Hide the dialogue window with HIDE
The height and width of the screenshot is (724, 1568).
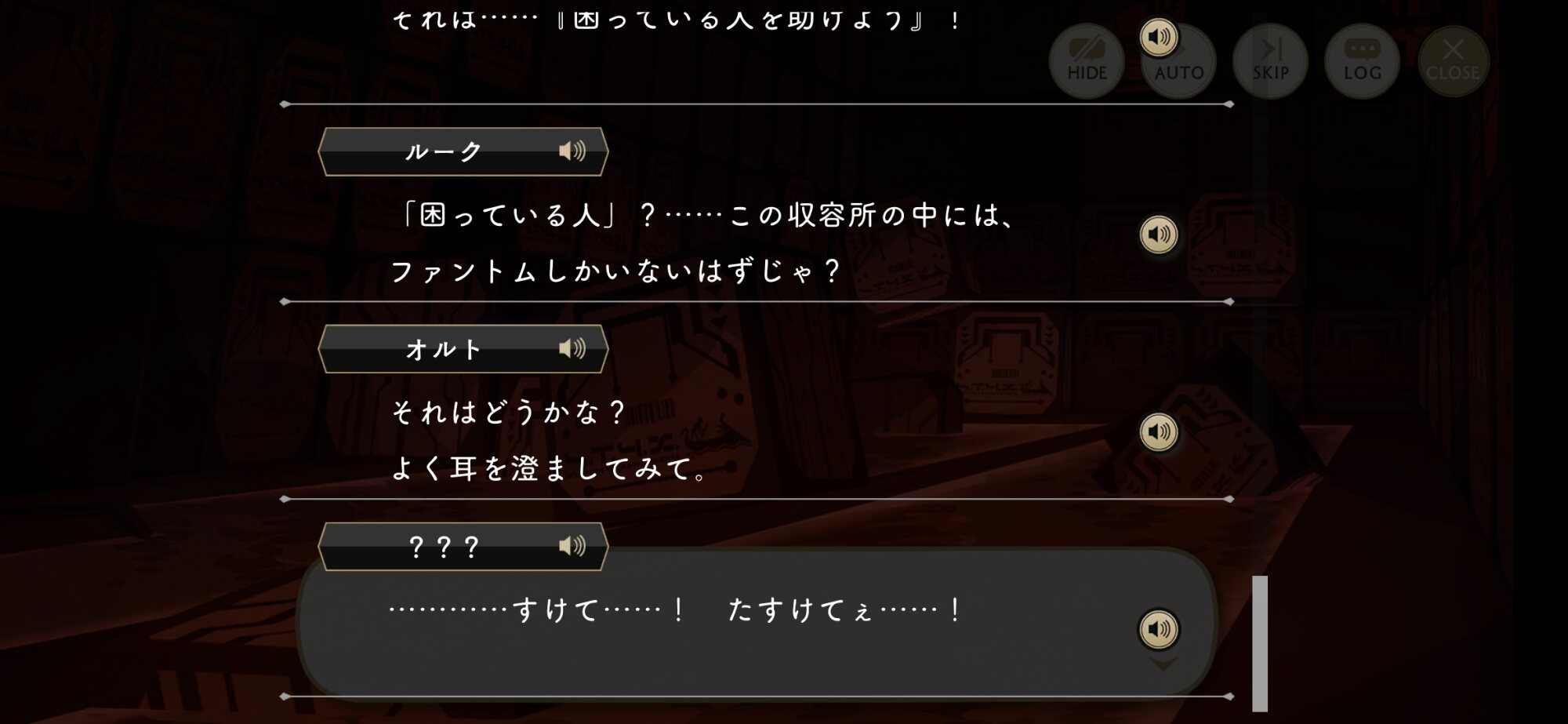1087,61
